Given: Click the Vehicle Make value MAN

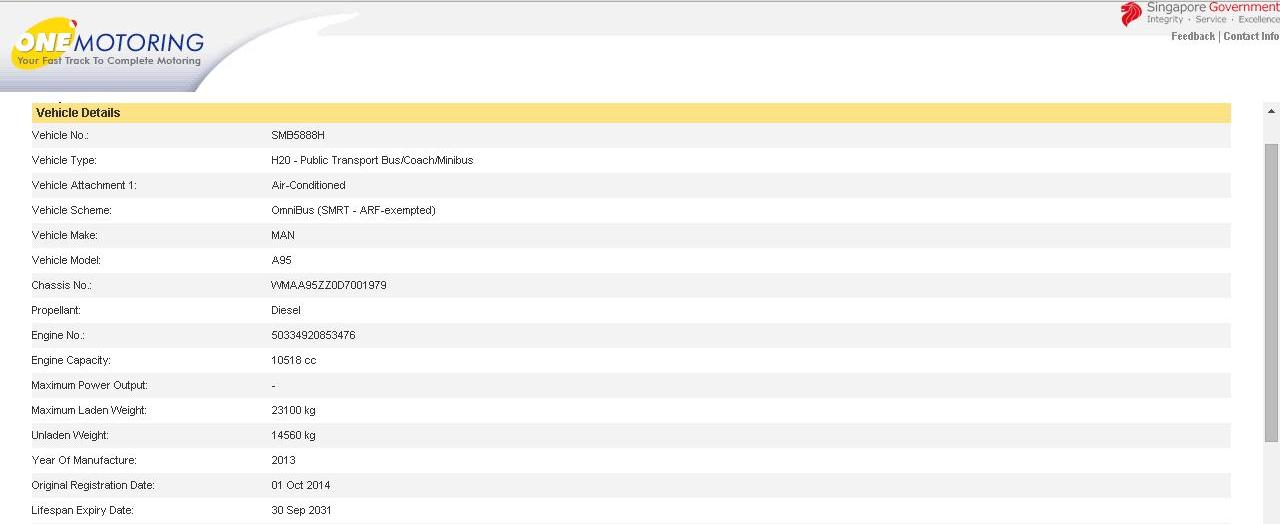Looking at the screenshot, I should 283,235.
